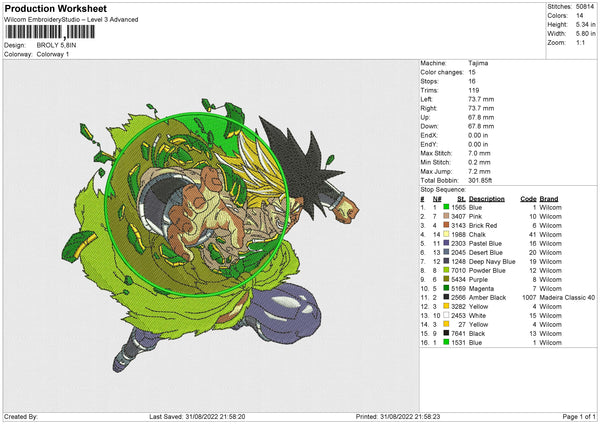Select the 2453 White color swatch
The height and width of the screenshot is (424, 600).
click(446, 315)
